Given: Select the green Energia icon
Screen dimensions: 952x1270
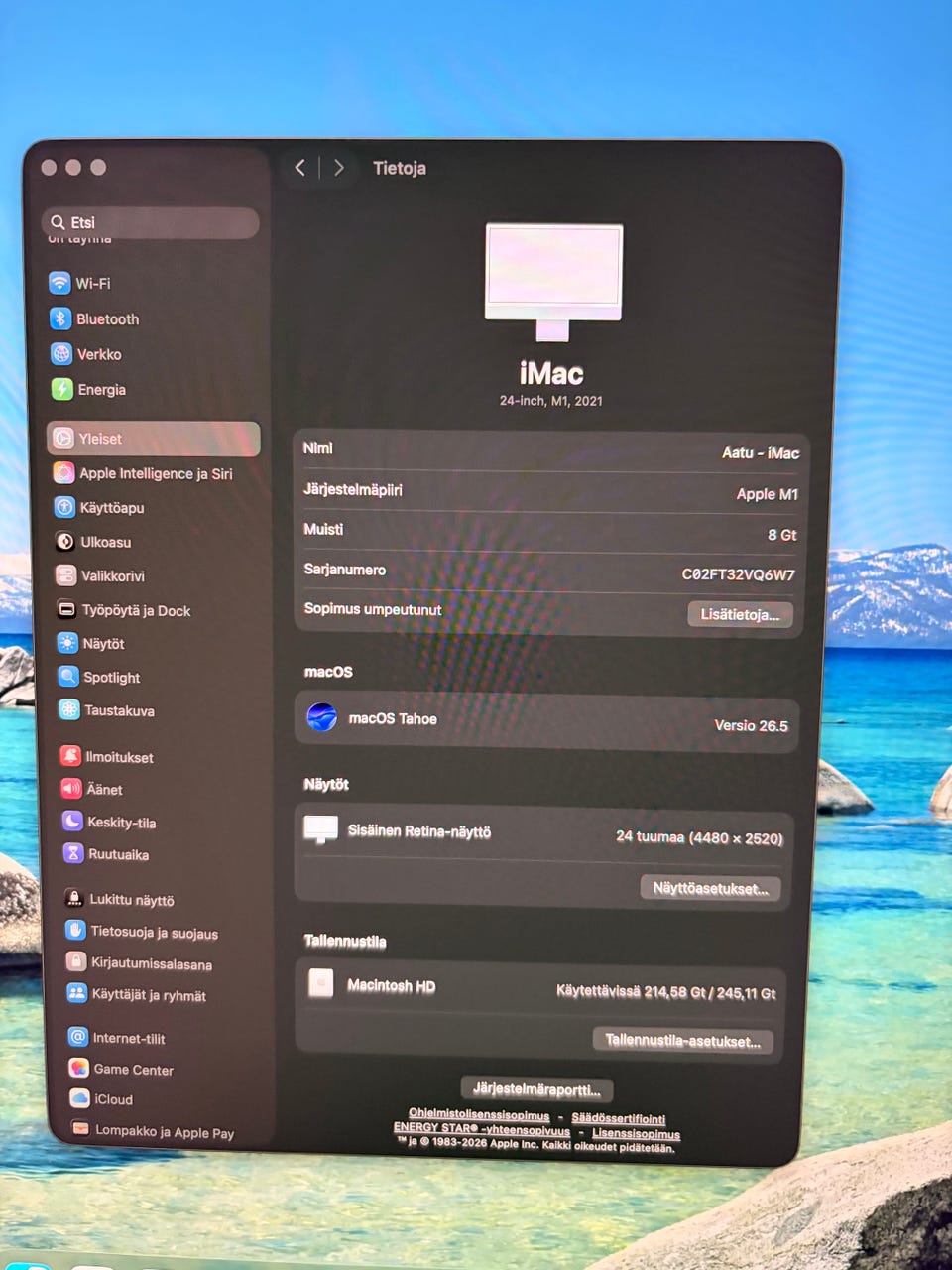Looking at the screenshot, I should (62, 389).
